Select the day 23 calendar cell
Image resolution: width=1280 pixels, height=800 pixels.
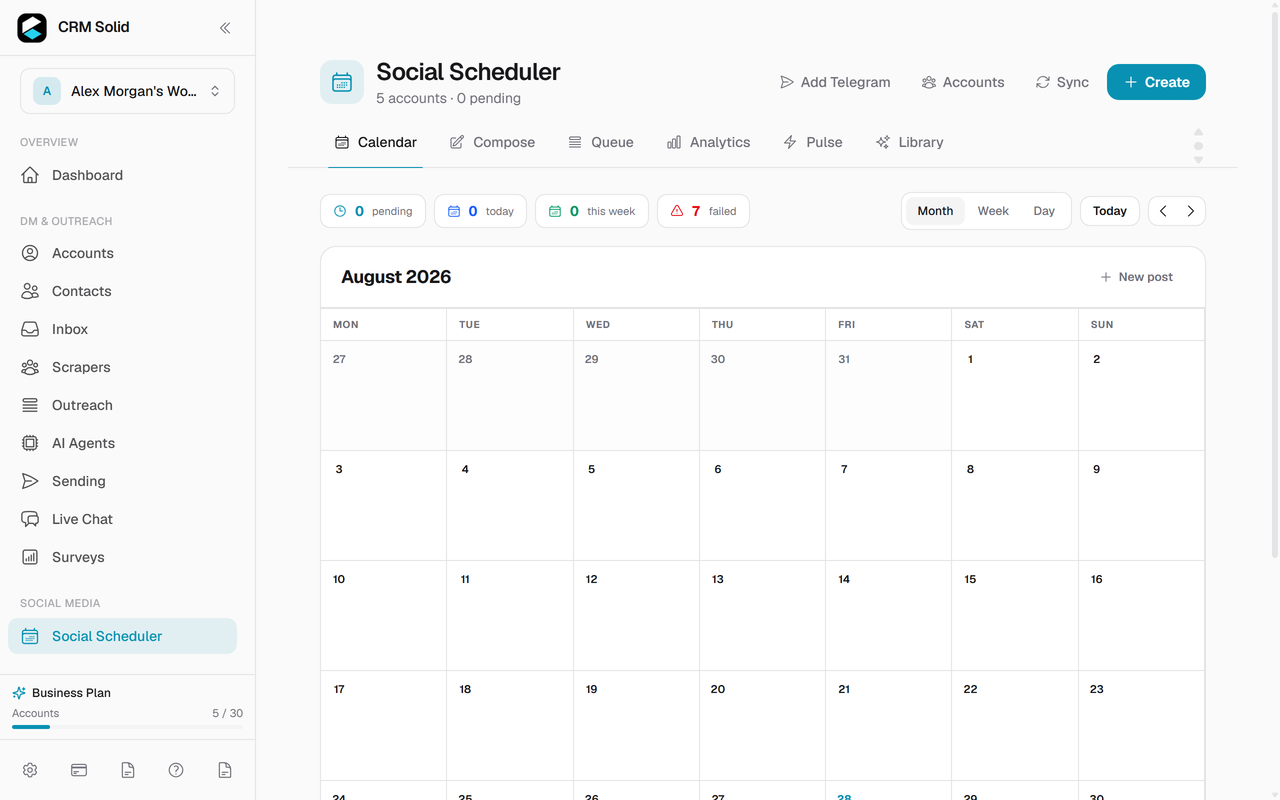click(1141, 726)
